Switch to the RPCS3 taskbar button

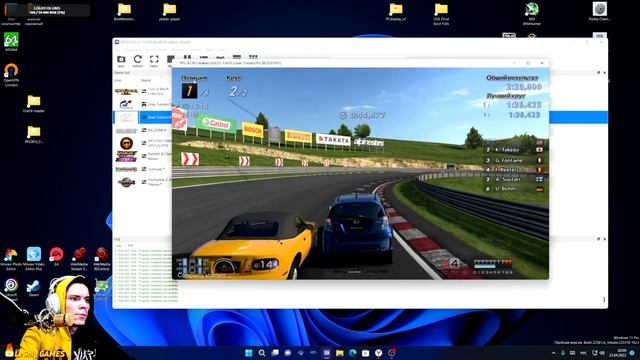(327, 353)
